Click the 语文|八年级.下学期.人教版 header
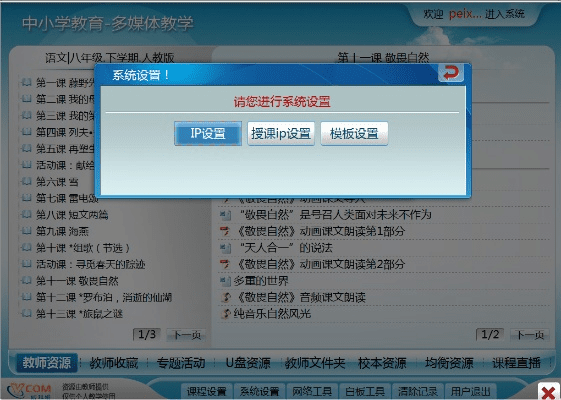561x400 pixels. [109, 57]
